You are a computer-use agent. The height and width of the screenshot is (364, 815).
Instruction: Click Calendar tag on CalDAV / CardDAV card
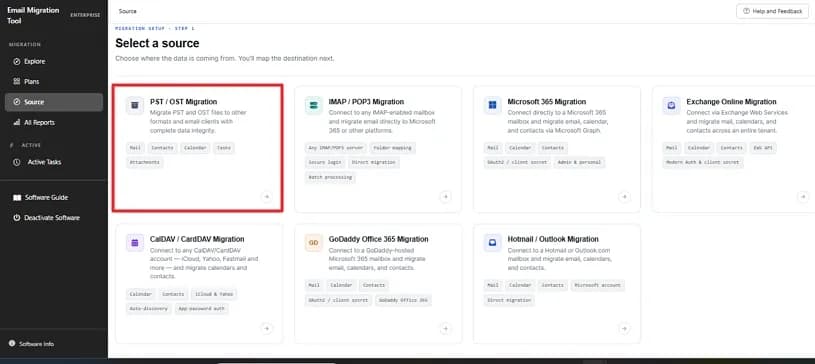pos(141,294)
